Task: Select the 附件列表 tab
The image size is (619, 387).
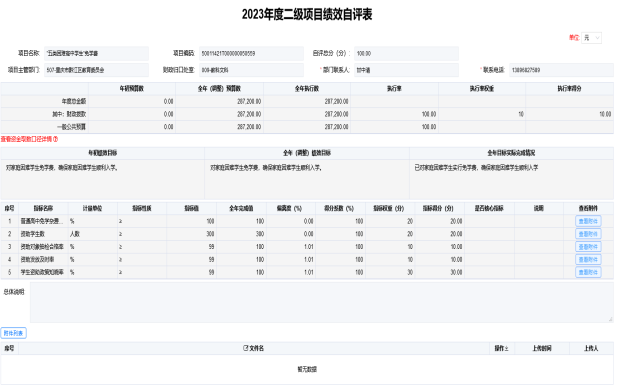Action: (13, 333)
